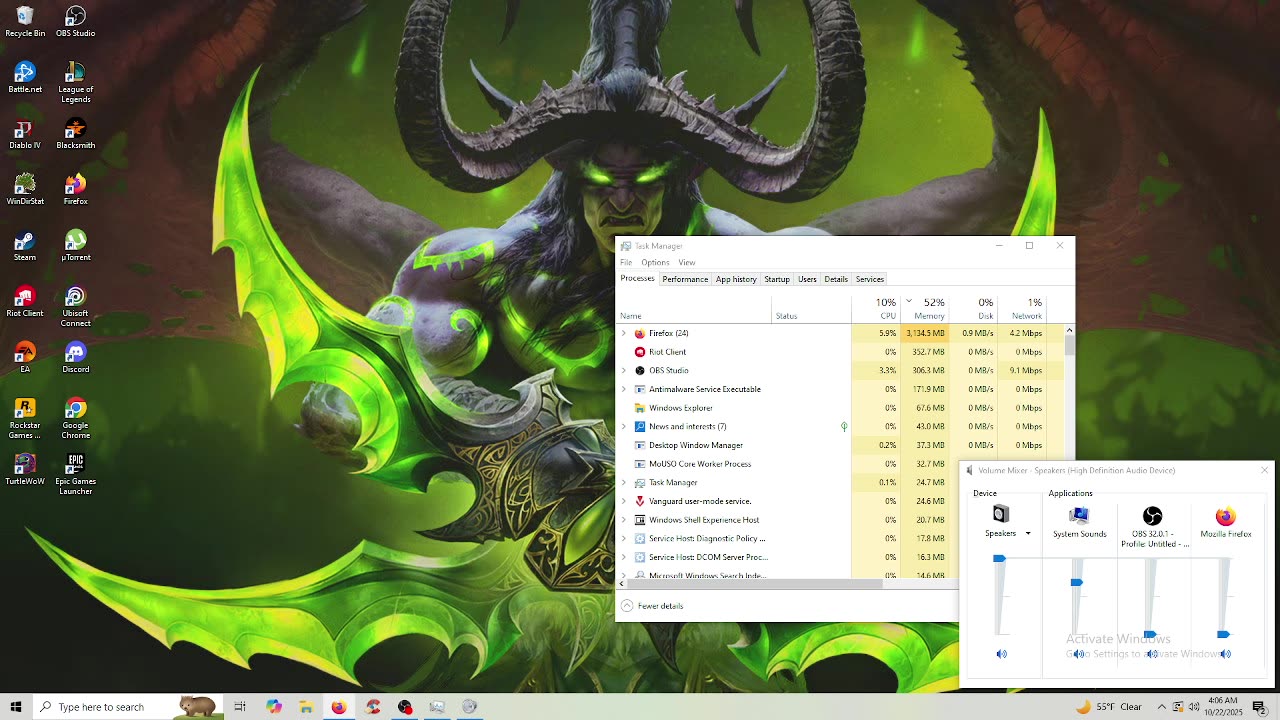Open the notification center in the tray
The width and height of the screenshot is (1280, 720).
point(1259,707)
